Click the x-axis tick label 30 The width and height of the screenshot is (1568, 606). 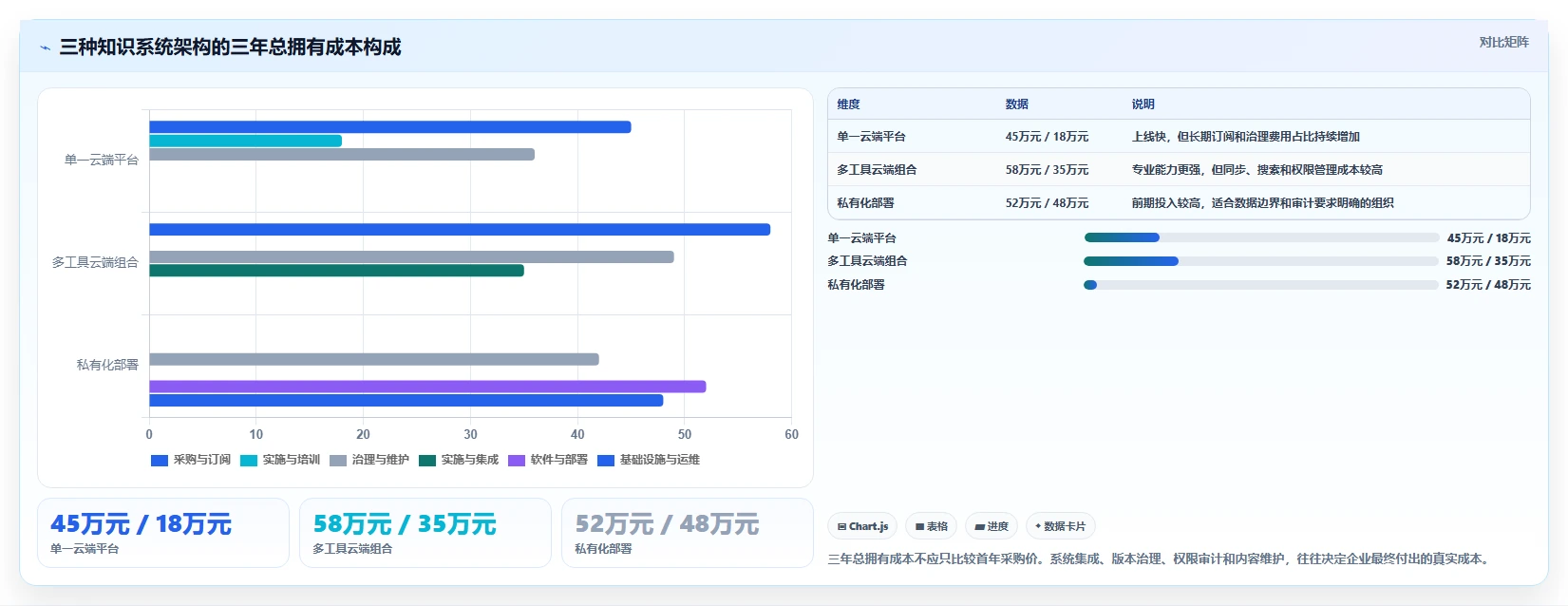(x=470, y=434)
